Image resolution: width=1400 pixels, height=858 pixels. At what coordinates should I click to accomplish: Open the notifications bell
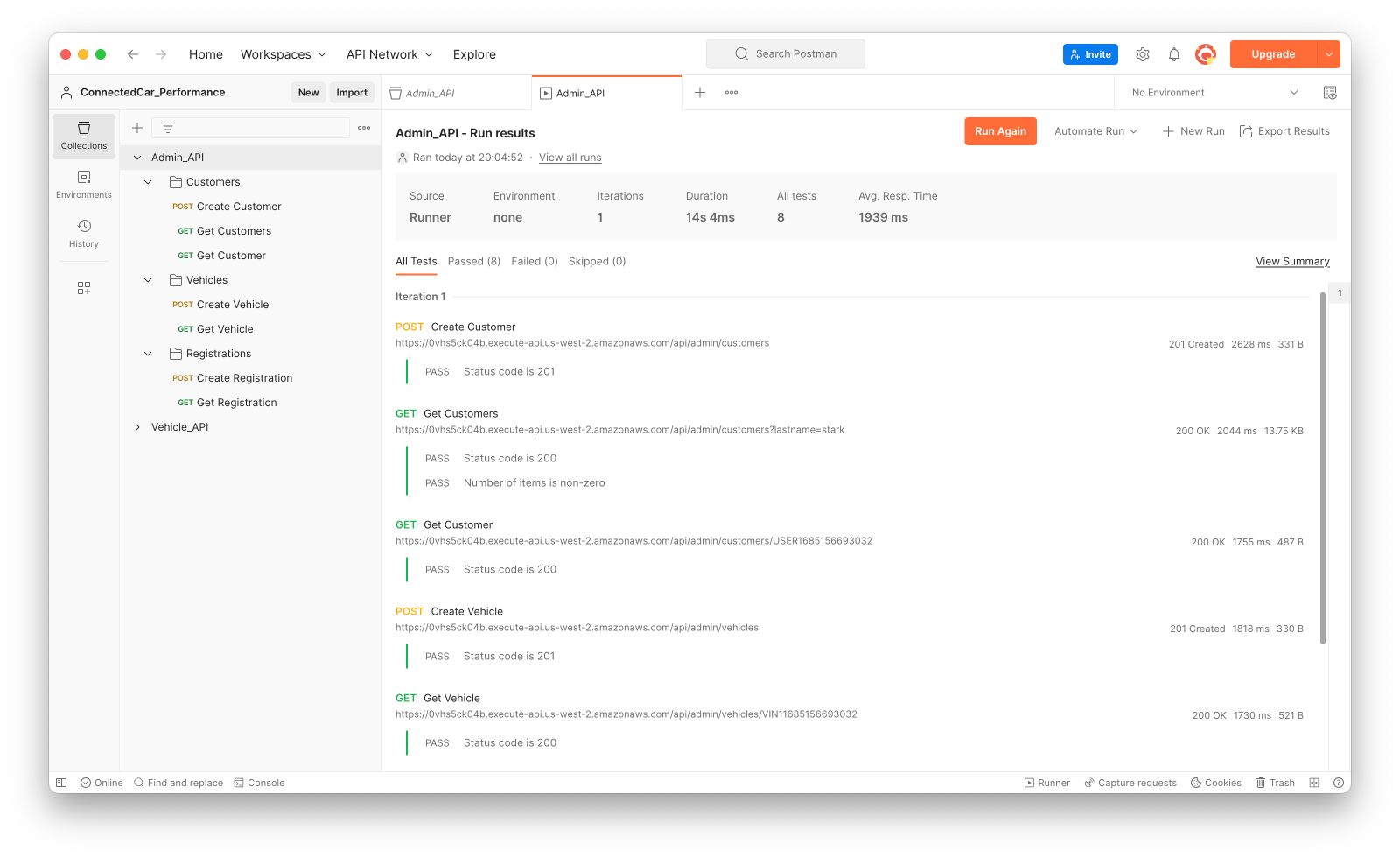point(1174,54)
